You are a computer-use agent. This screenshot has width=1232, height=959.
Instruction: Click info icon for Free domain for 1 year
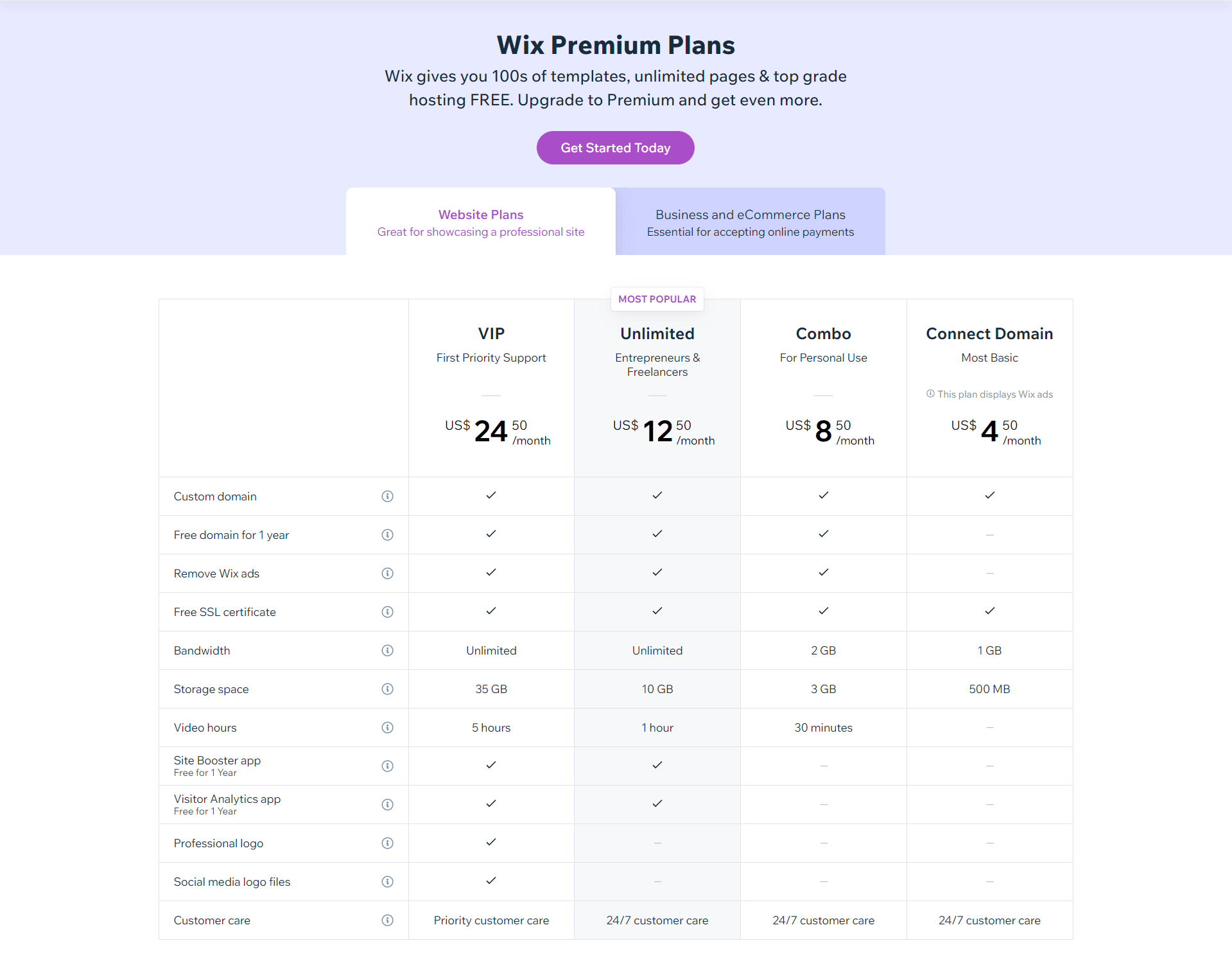387,535
